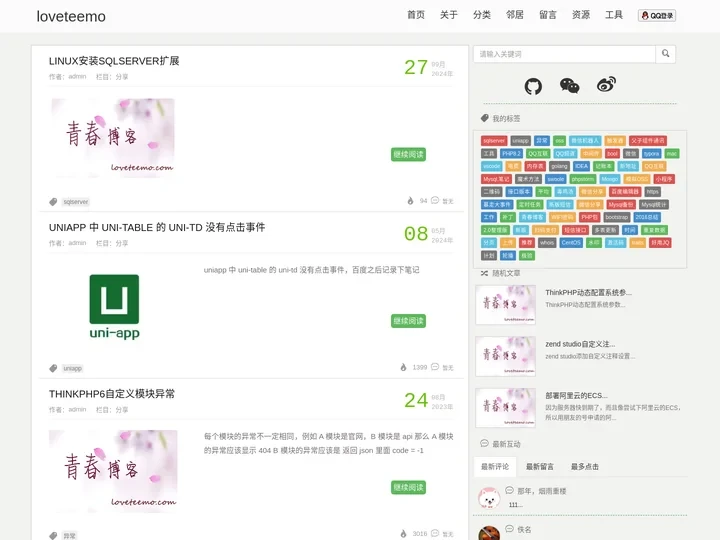The width and height of the screenshot is (720, 540).
Task: Select the IDEA tag
Action: 581,166
